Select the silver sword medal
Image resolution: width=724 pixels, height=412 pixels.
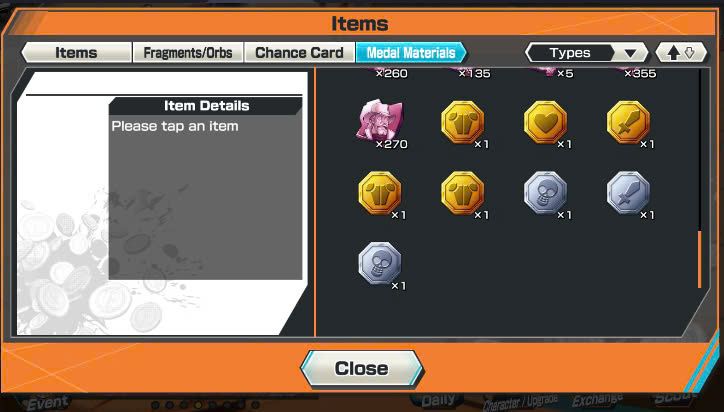(628, 193)
